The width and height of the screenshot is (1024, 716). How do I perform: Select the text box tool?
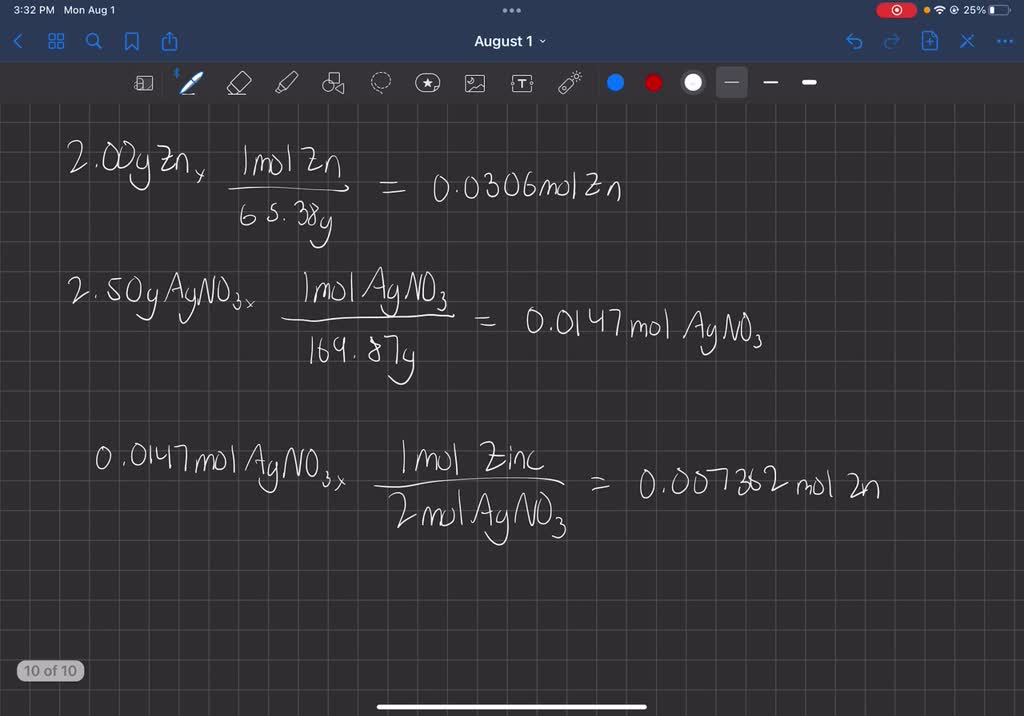521,83
